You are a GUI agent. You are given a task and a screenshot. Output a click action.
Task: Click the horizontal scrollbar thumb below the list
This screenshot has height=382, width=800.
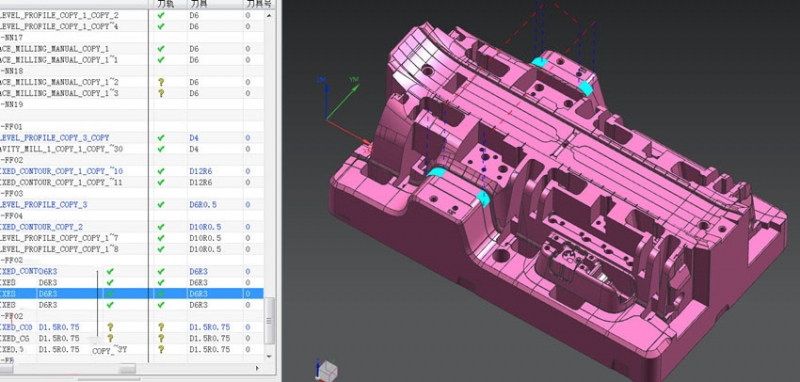127,368
